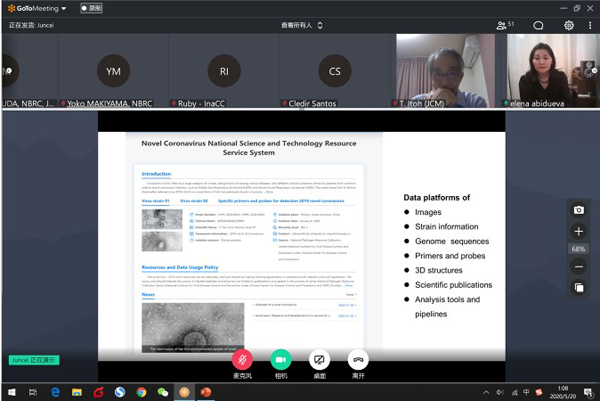This screenshot has width=600, height=401.
Task: Open the attendees list showing 51
Action: tap(505, 25)
